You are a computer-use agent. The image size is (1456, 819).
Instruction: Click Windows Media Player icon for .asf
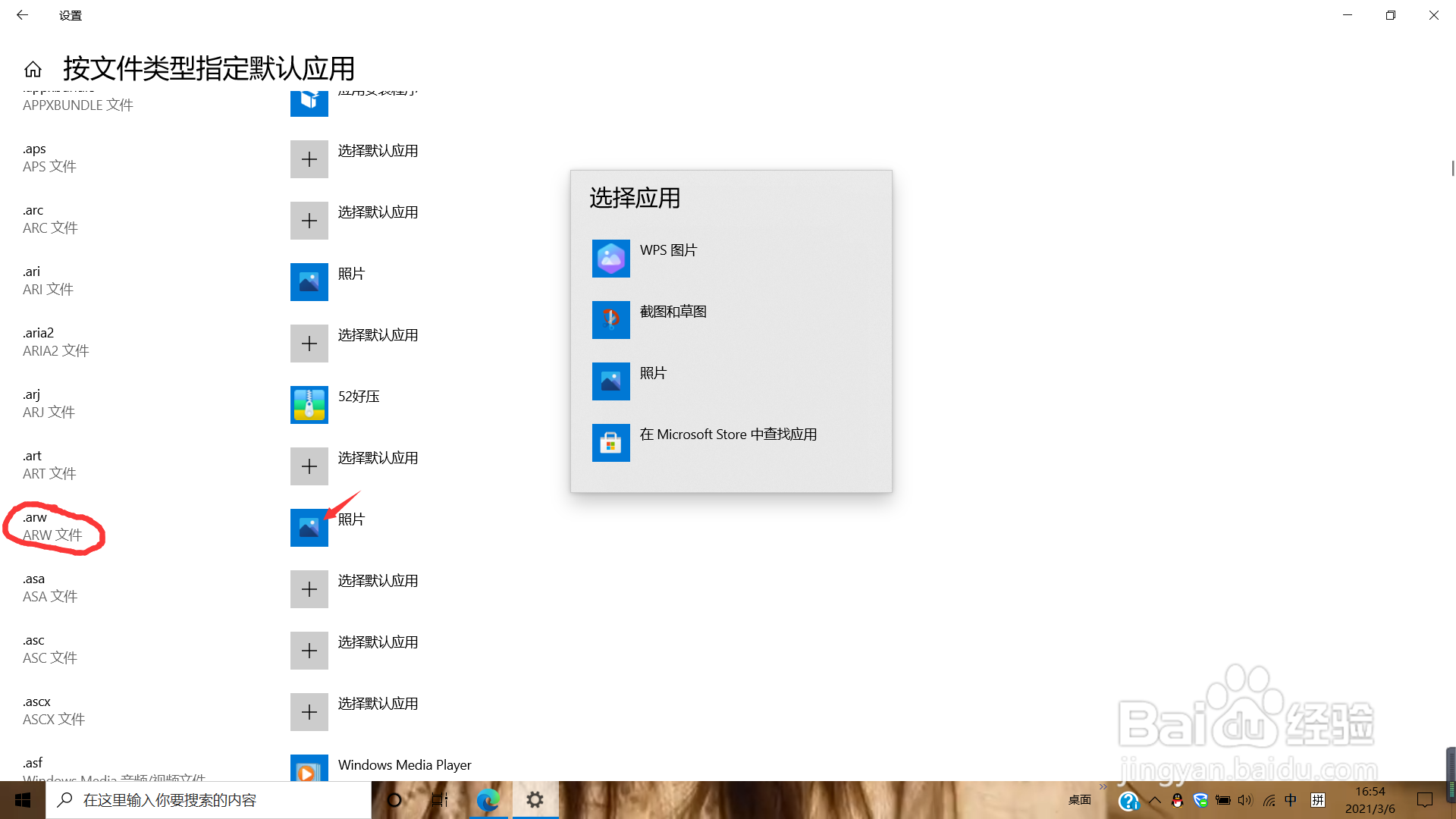coord(309,767)
